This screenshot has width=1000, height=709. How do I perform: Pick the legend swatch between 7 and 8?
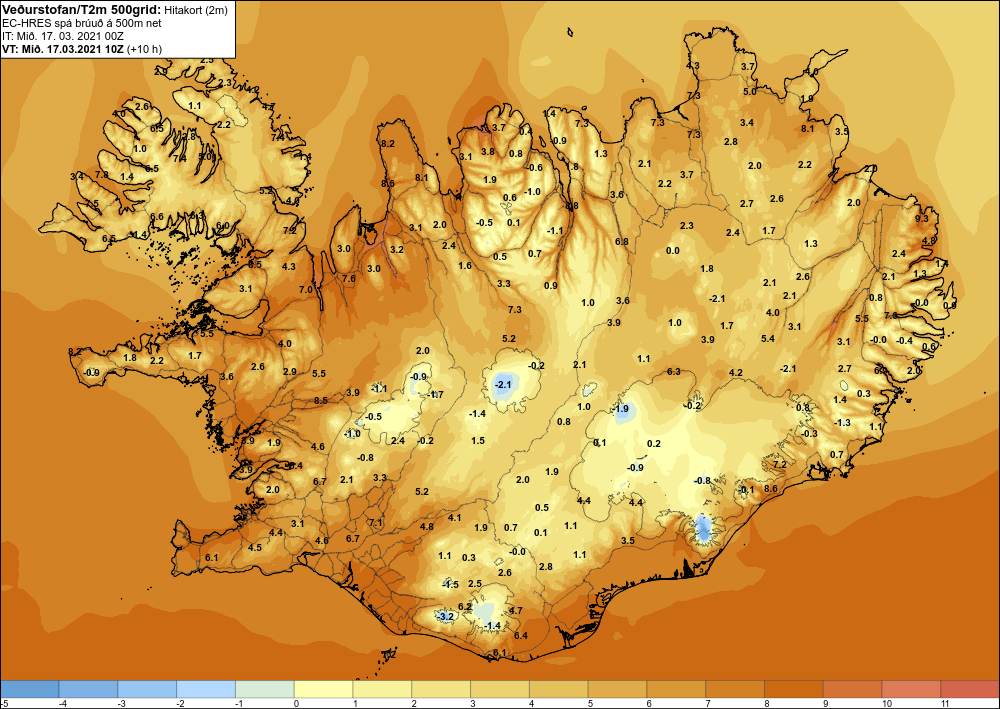(x=735, y=689)
